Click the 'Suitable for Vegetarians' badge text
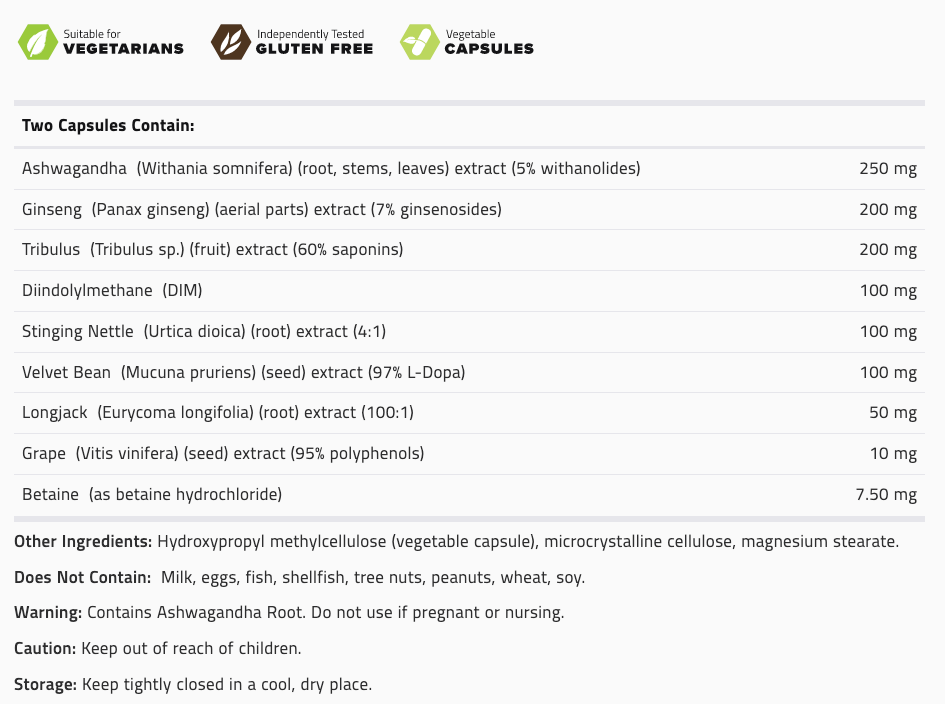This screenshot has height=704, width=945. (123, 42)
